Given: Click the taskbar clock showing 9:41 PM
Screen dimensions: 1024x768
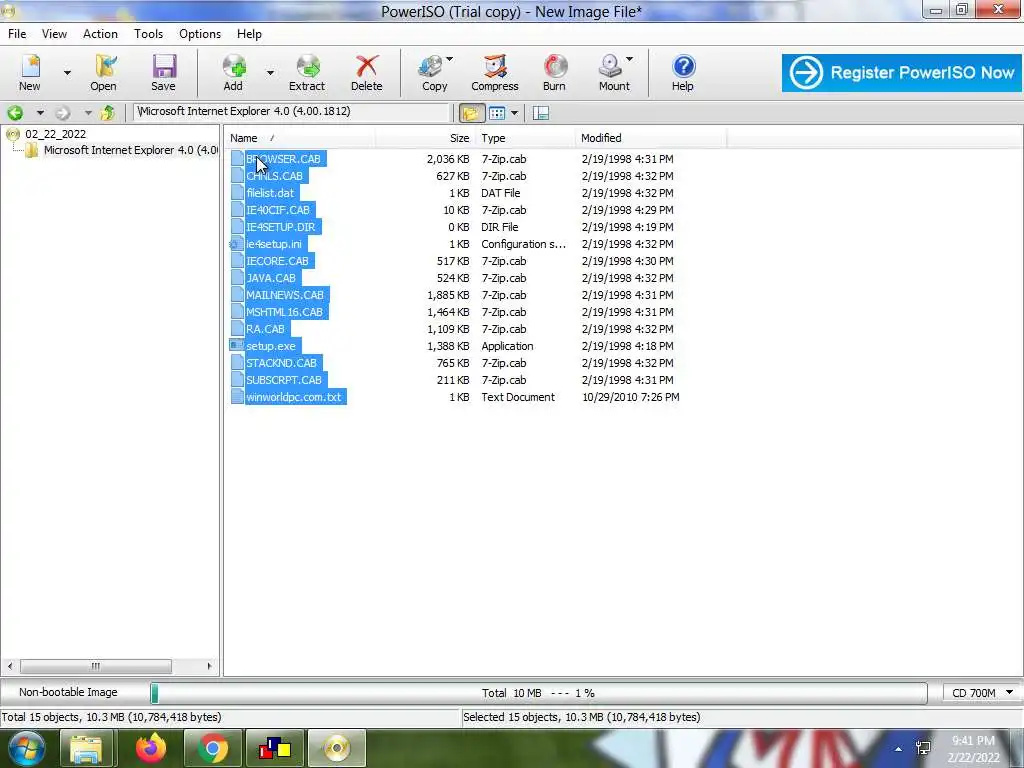Looking at the screenshot, I should [973, 741].
